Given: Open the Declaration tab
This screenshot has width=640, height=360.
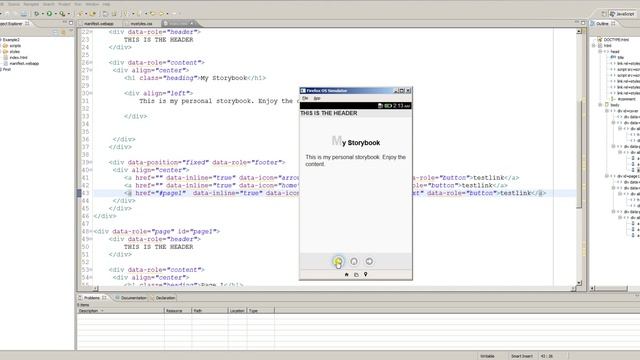Looking at the screenshot, I should [165, 298].
